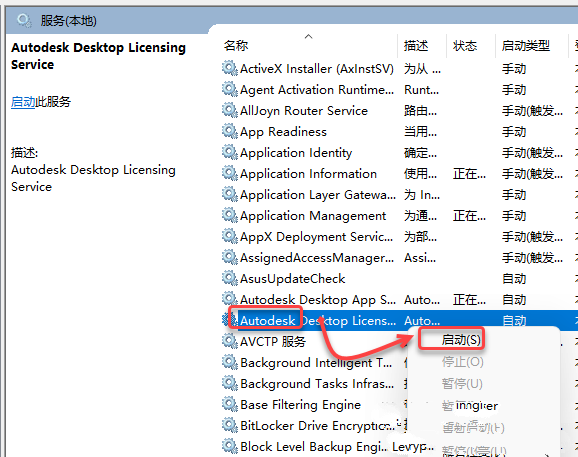Click gear icon beside App Readiness
The height and width of the screenshot is (457, 578).
pos(229,132)
